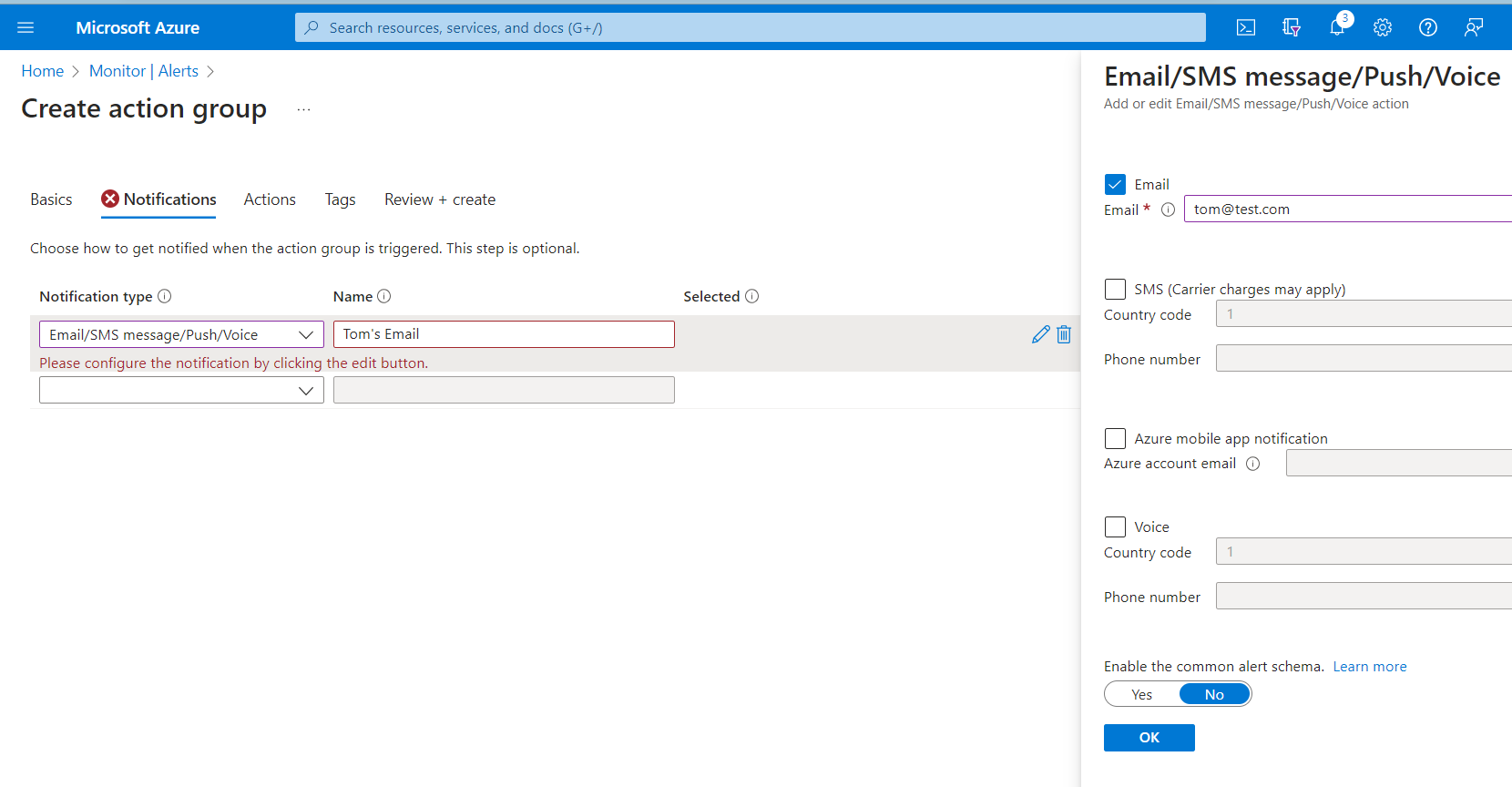Open the Tags tab
The height and width of the screenshot is (787, 1512).
click(340, 199)
